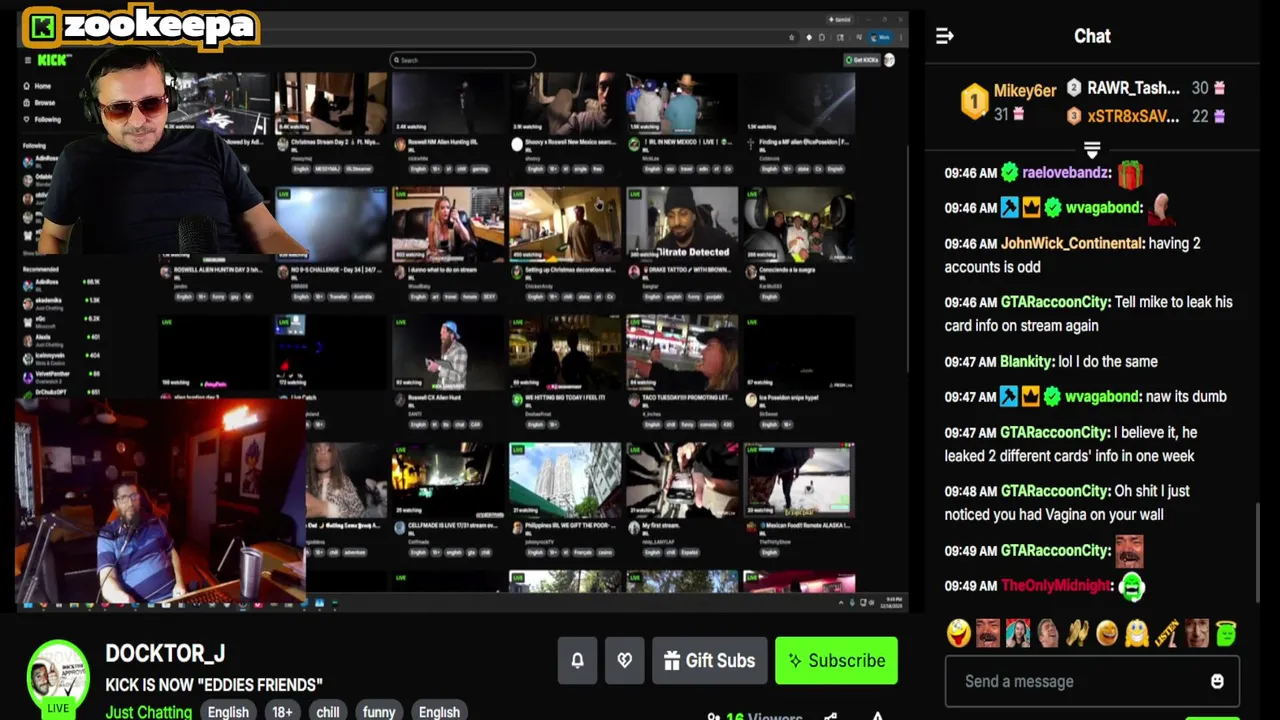The height and width of the screenshot is (720, 1280).
Task: Click the share icon beside the viewer count
Action: point(830,716)
